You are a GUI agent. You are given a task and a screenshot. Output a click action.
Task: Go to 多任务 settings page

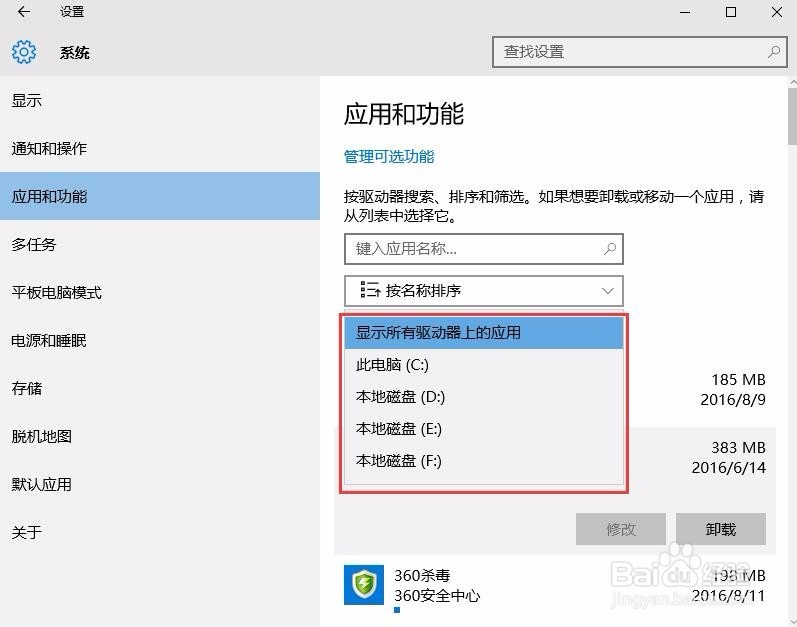click(x=160, y=244)
